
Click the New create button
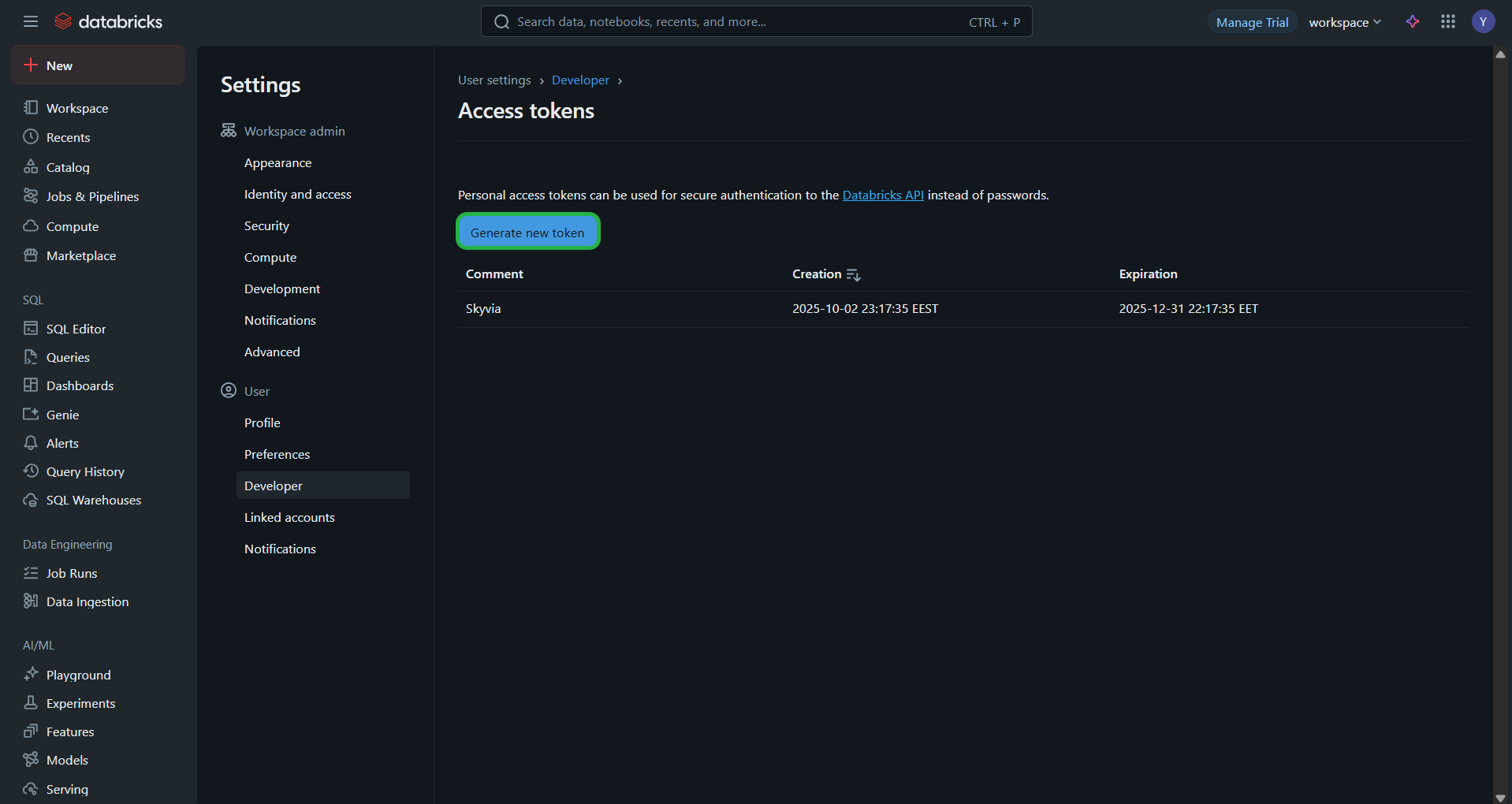(x=98, y=65)
